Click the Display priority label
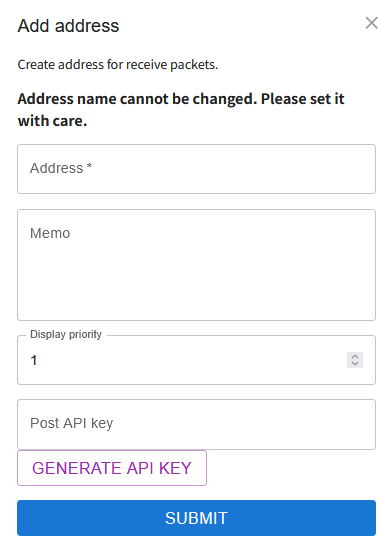Image resolution: width=391 pixels, height=548 pixels. click(66, 334)
